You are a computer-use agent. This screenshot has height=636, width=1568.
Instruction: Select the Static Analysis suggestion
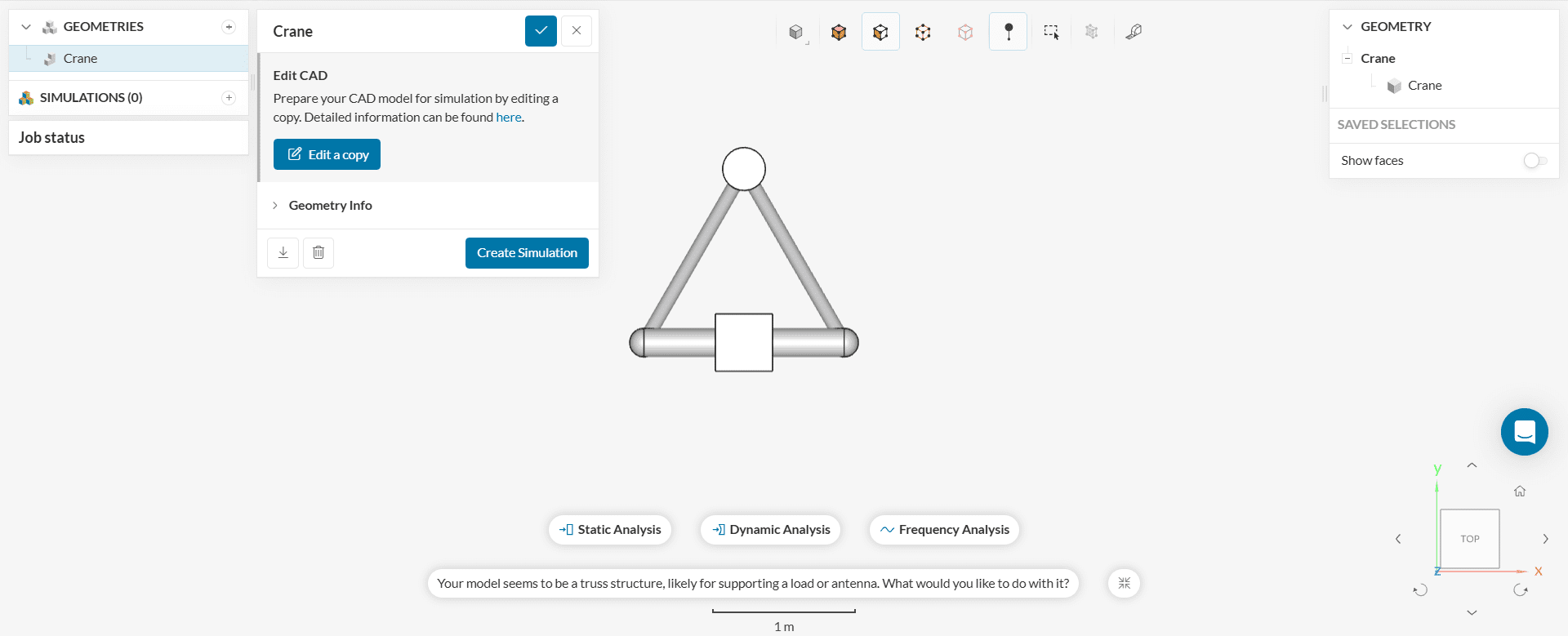click(x=610, y=530)
